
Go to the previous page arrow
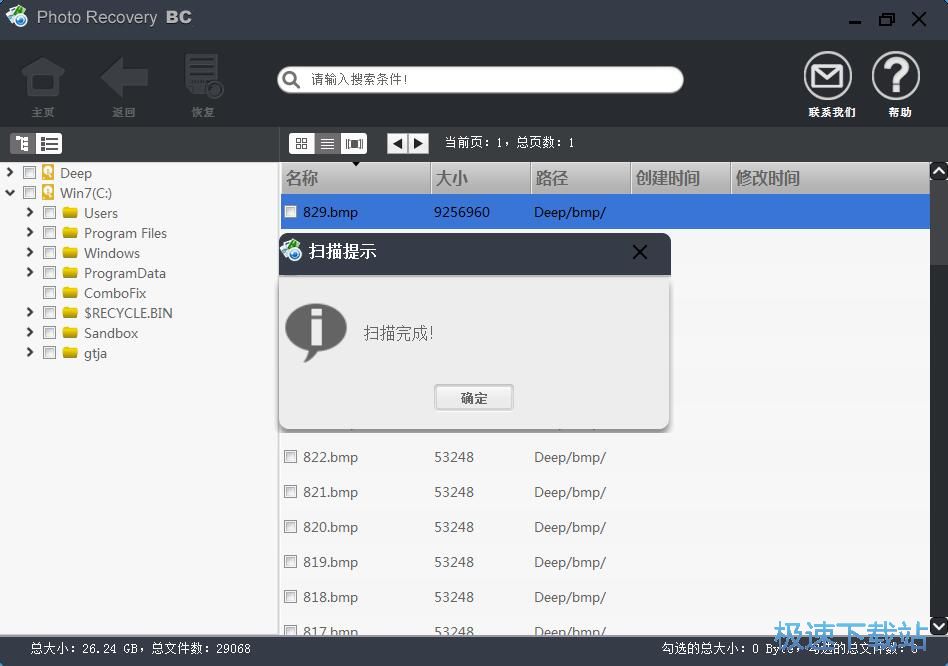click(x=397, y=143)
